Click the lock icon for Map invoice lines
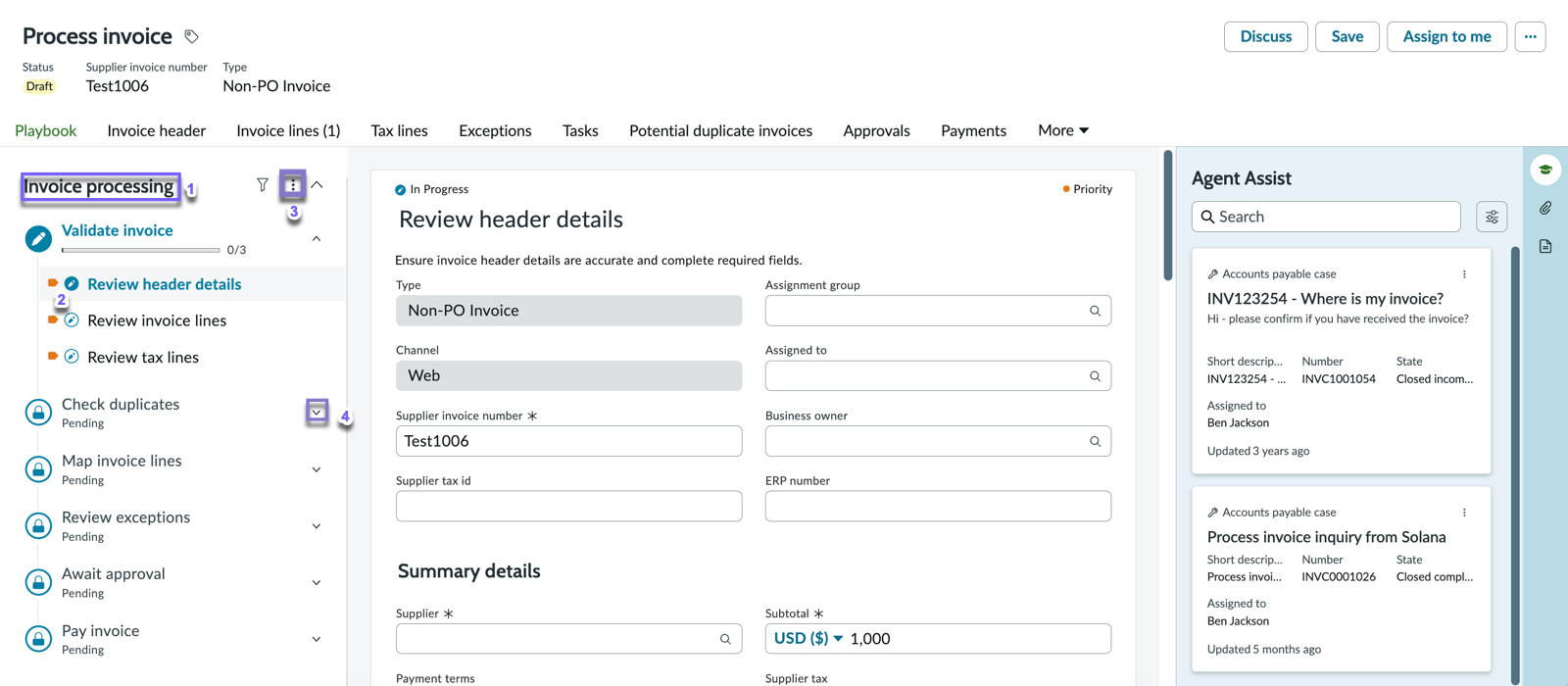The height and width of the screenshot is (686, 1568). [x=38, y=469]
